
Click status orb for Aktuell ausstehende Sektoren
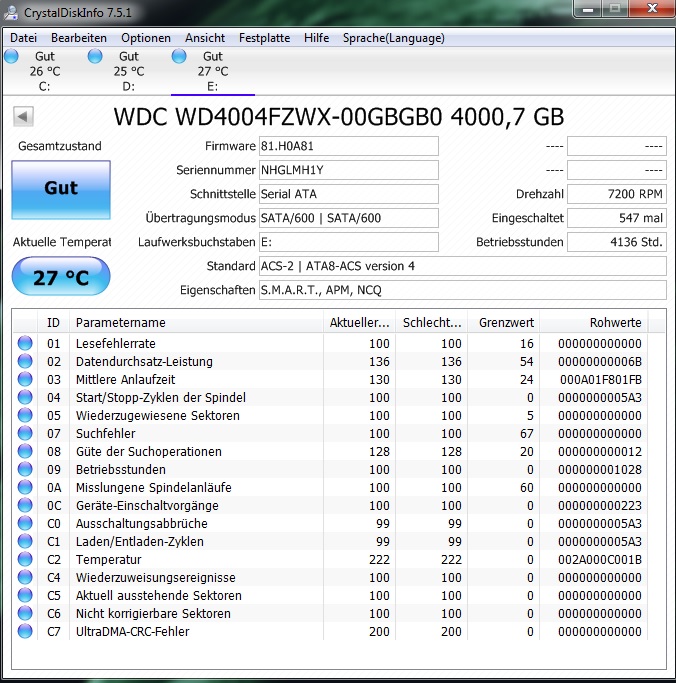[25, 595]
